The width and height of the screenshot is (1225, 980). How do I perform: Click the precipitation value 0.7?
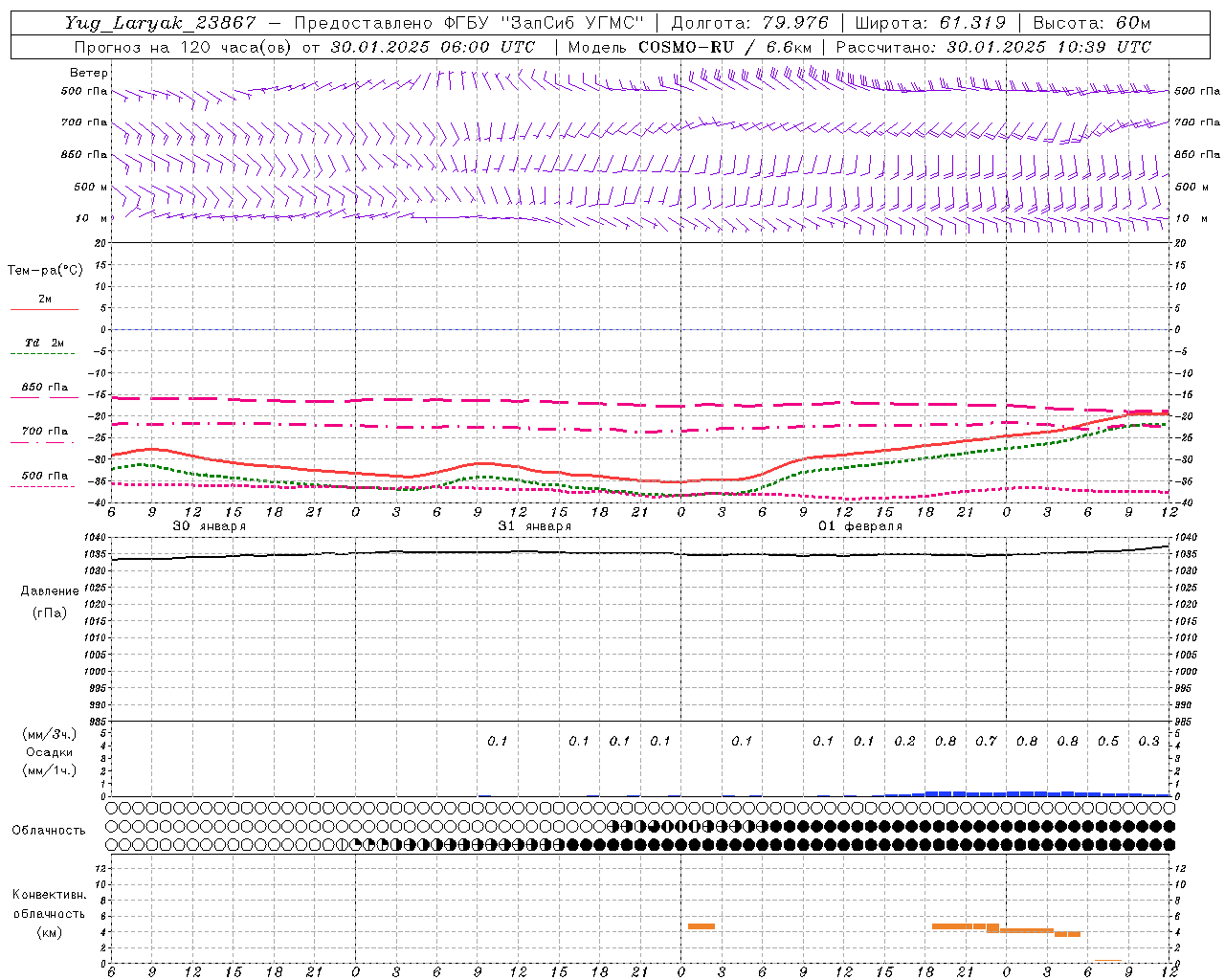tap(986, 741)
